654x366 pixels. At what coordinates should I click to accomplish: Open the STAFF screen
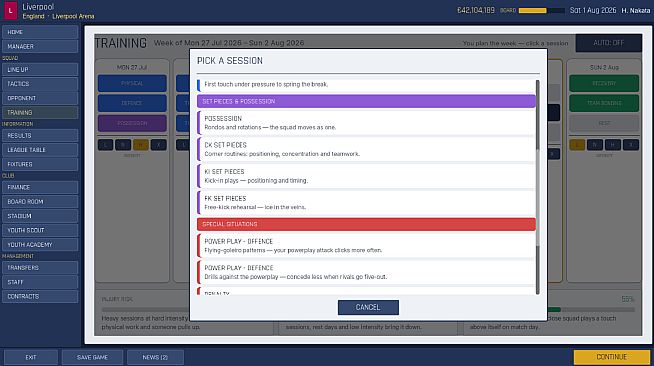tap(40, 282)
